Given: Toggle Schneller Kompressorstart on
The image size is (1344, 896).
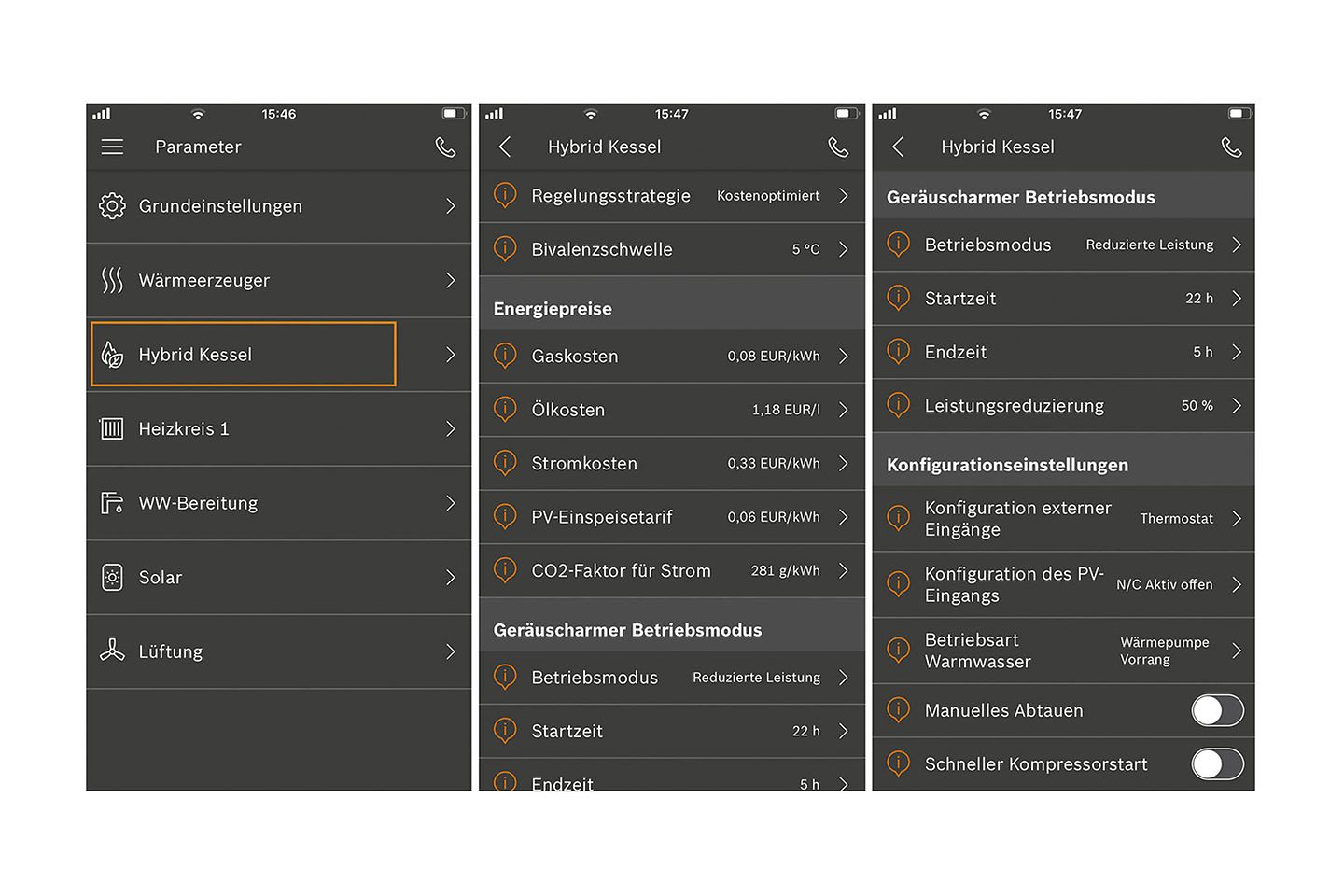Looking at the screenshot, I should (x=1217, y=764).
